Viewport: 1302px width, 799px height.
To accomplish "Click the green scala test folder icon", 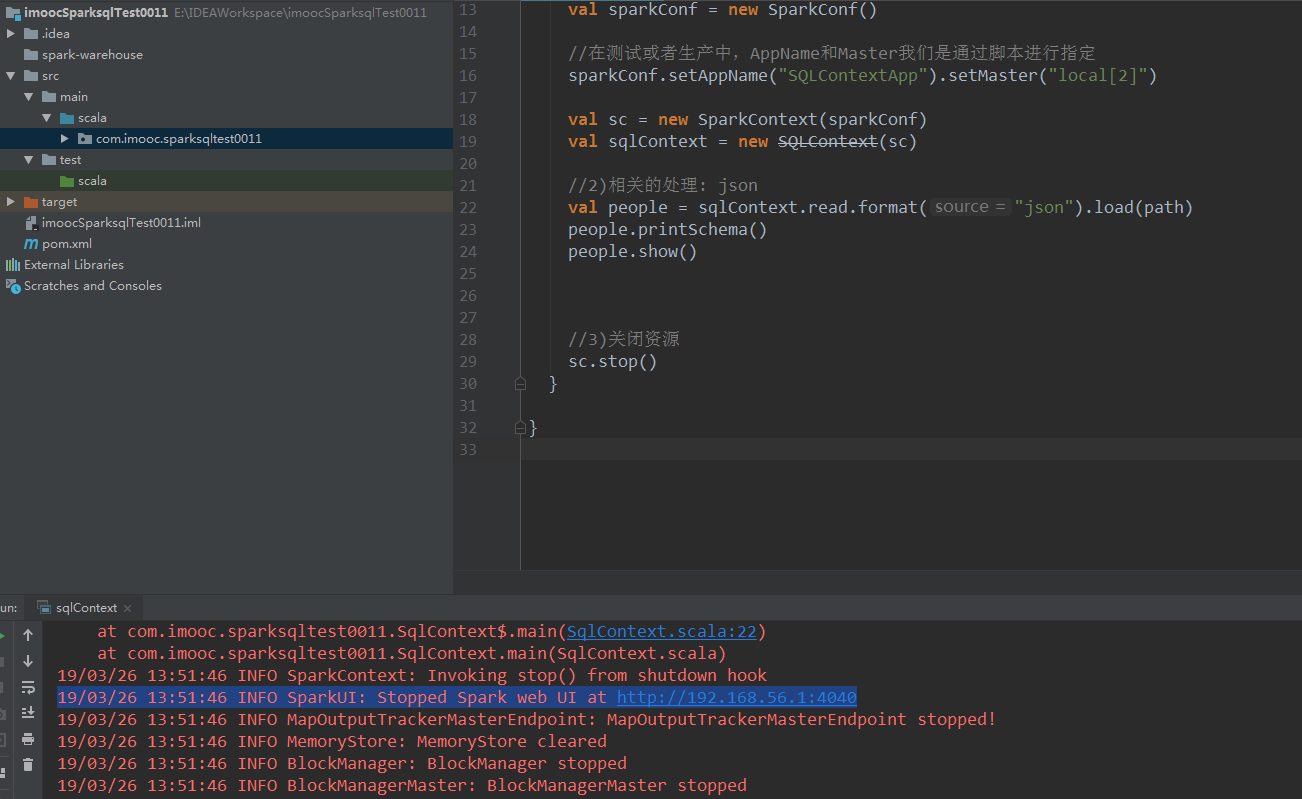I will pyautogui.click(x=67, y=181).
